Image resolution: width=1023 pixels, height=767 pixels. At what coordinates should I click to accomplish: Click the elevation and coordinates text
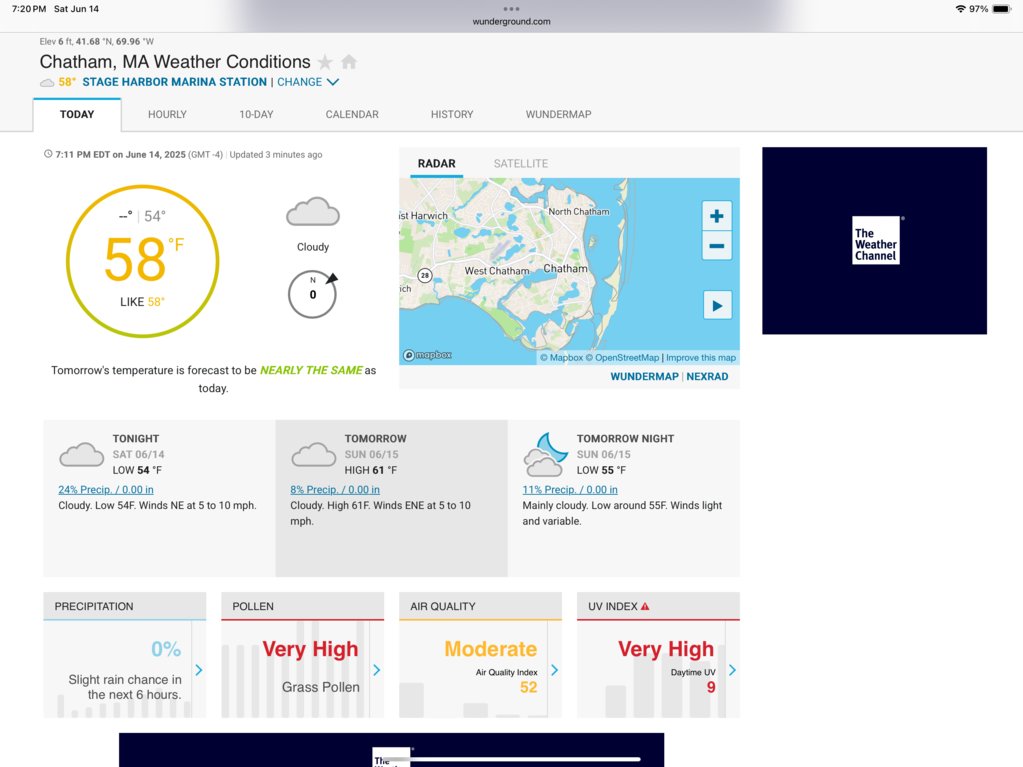(97, 41)
